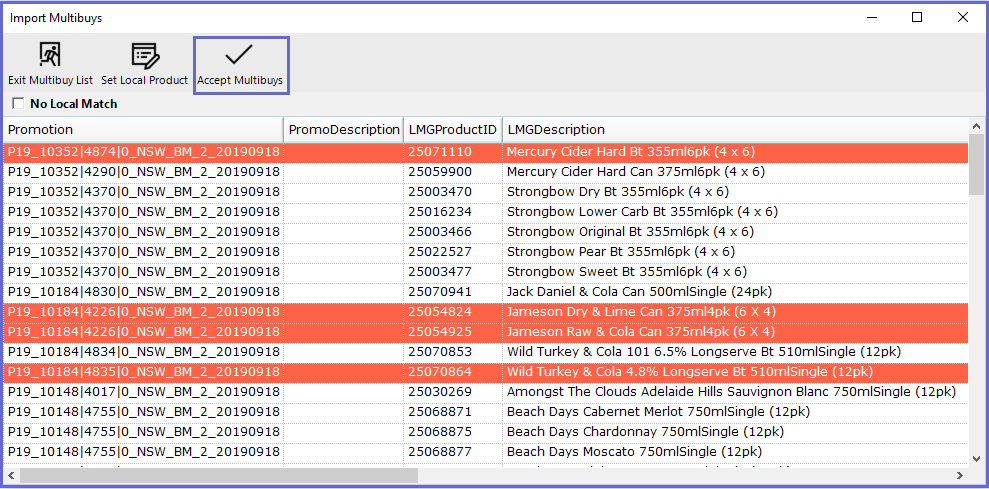Select the Beach Days Cabernet Merlot row
Screen dimensions: 989x489
click(x=486, y=412)
